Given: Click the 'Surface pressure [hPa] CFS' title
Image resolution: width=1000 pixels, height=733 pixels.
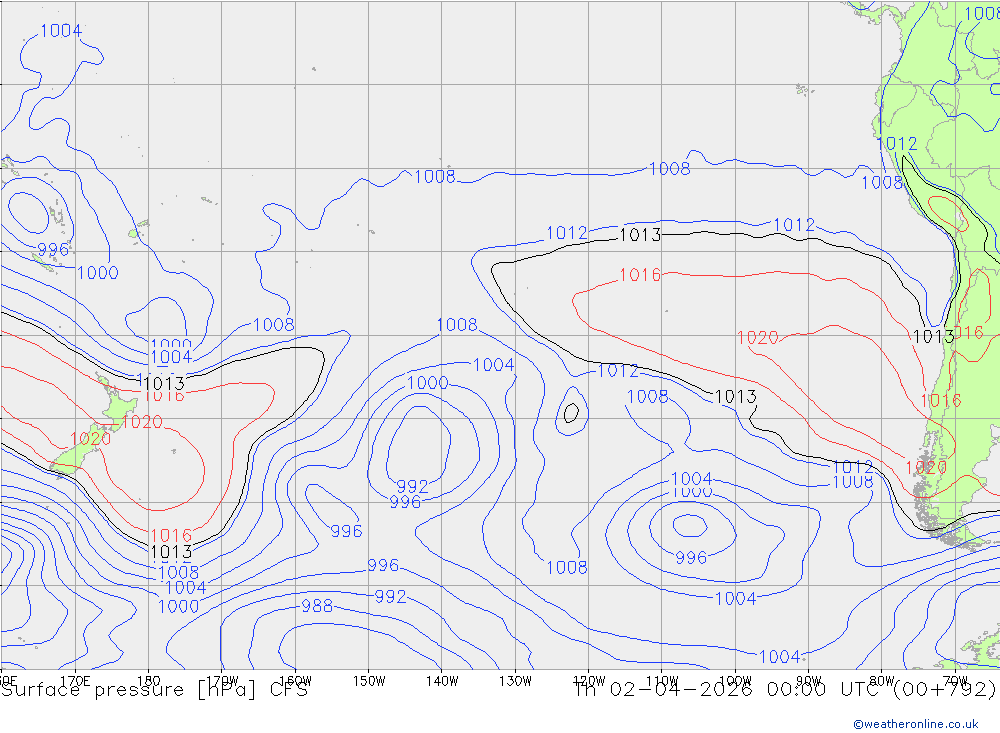Looking at the screenshot, I should (154, 690).
